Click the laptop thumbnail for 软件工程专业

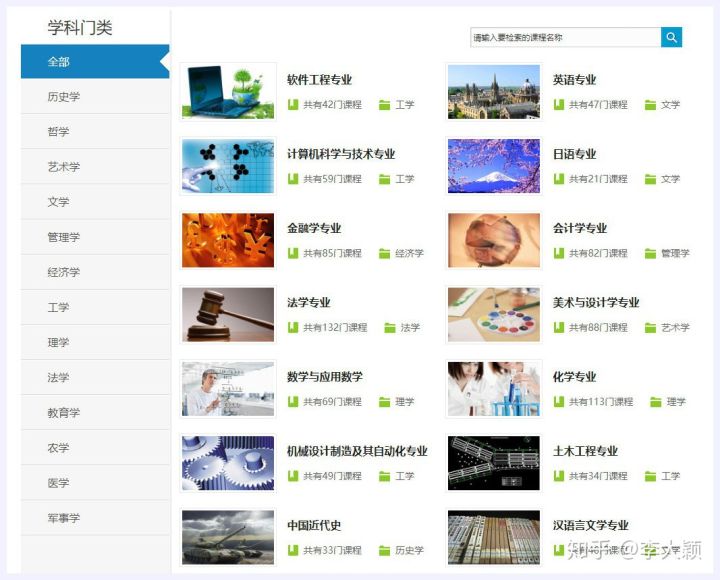pos(228,92)
